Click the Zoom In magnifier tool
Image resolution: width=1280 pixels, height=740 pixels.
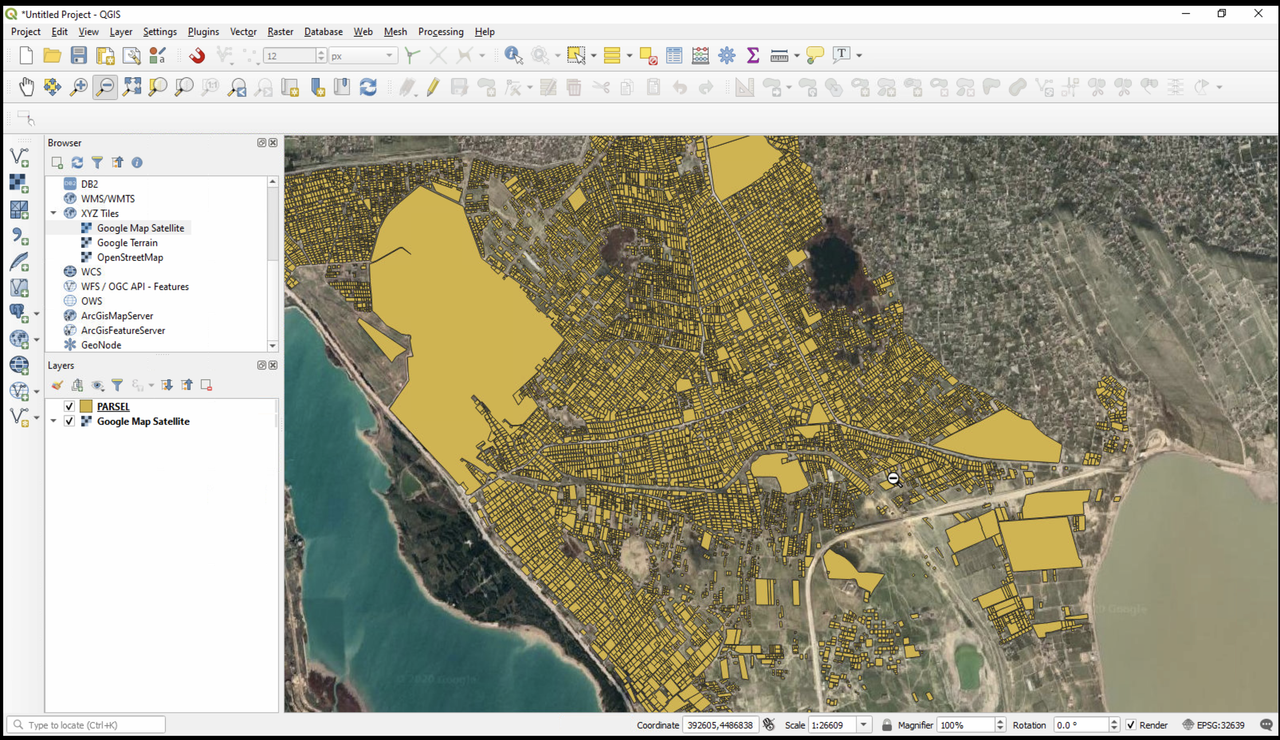pos(79,88)
